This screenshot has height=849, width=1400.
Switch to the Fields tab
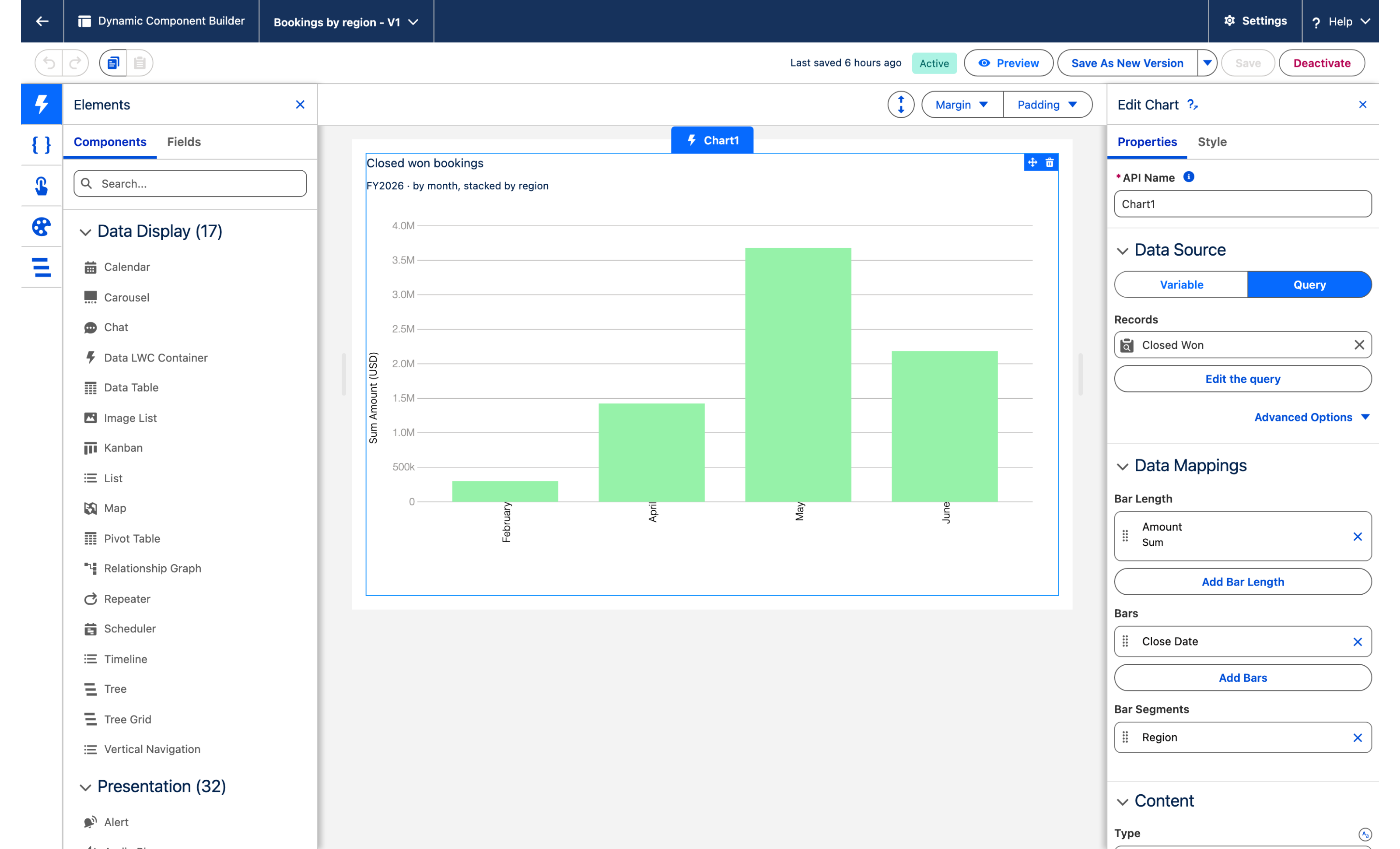[183, 142]
